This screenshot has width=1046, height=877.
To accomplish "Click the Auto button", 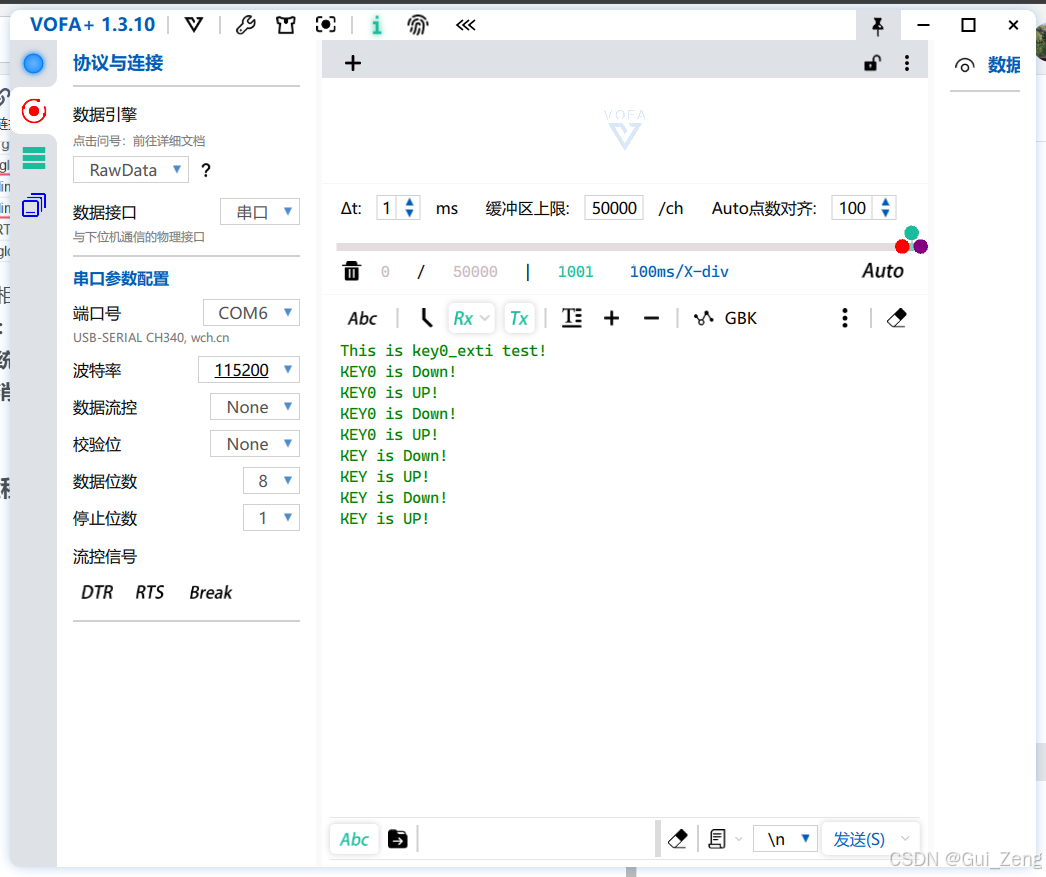I will [x=883, y=271].
